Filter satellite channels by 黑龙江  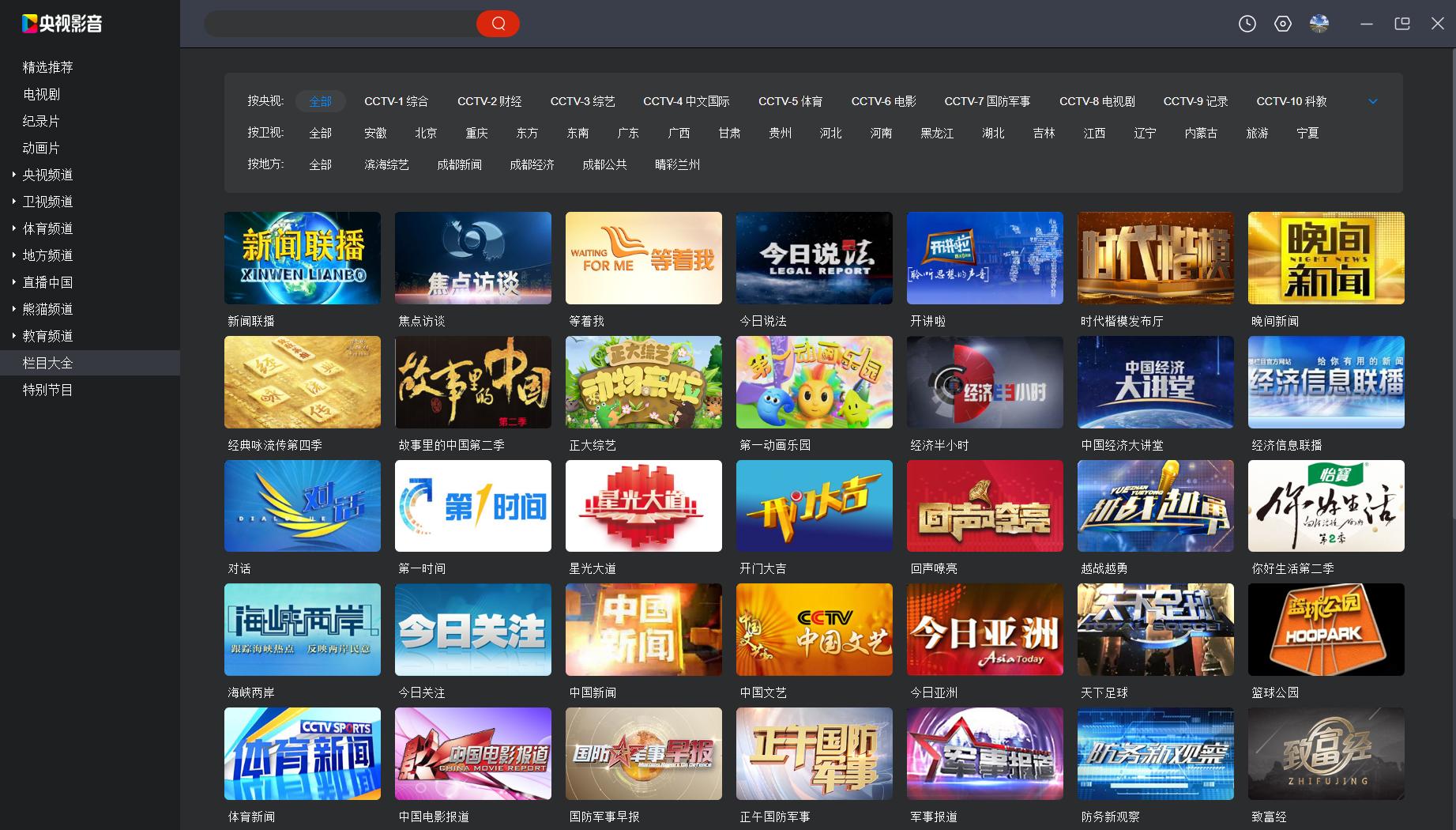[x=937, y=133]
